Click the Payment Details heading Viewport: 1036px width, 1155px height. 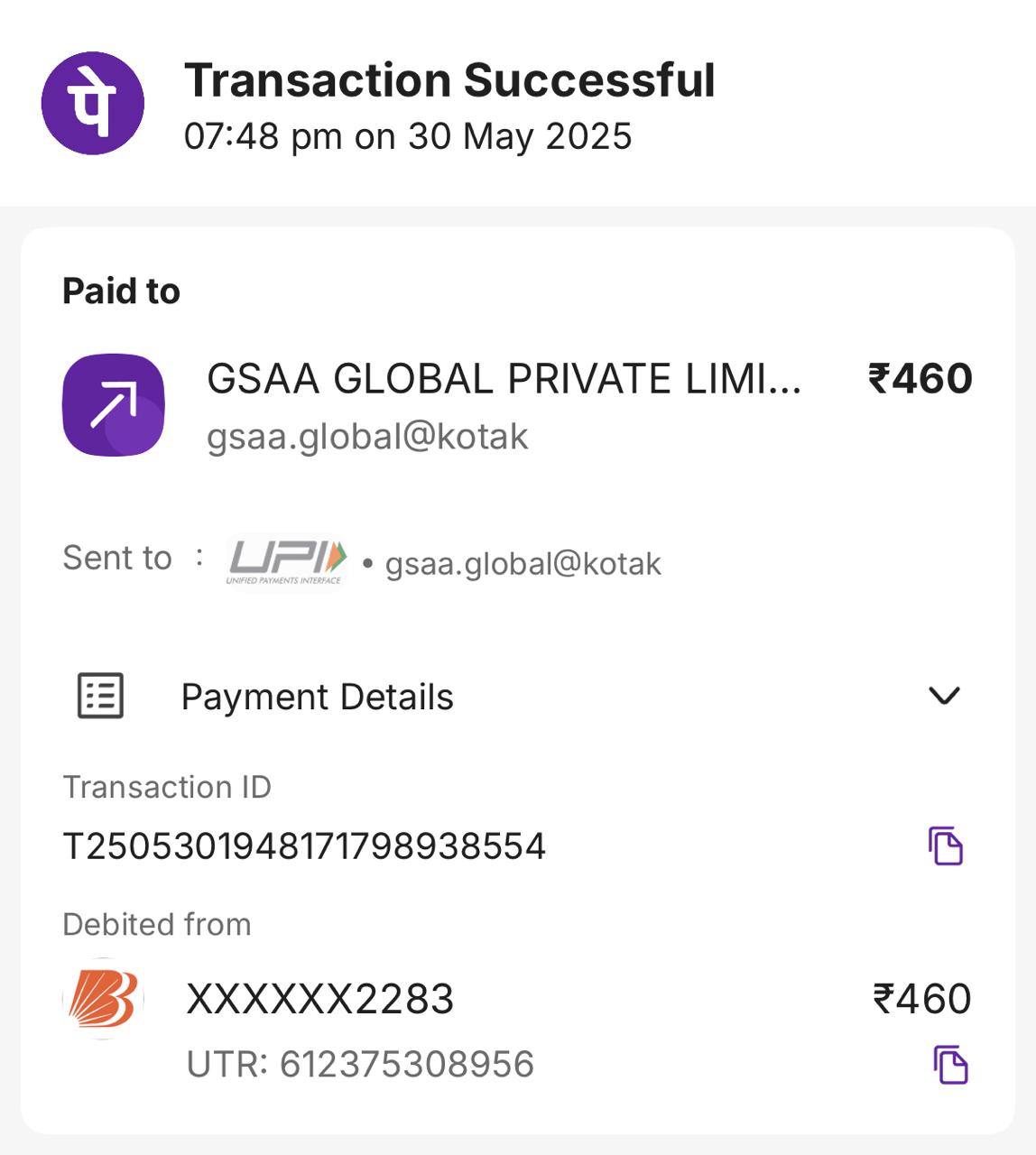(x=317, y=697)
